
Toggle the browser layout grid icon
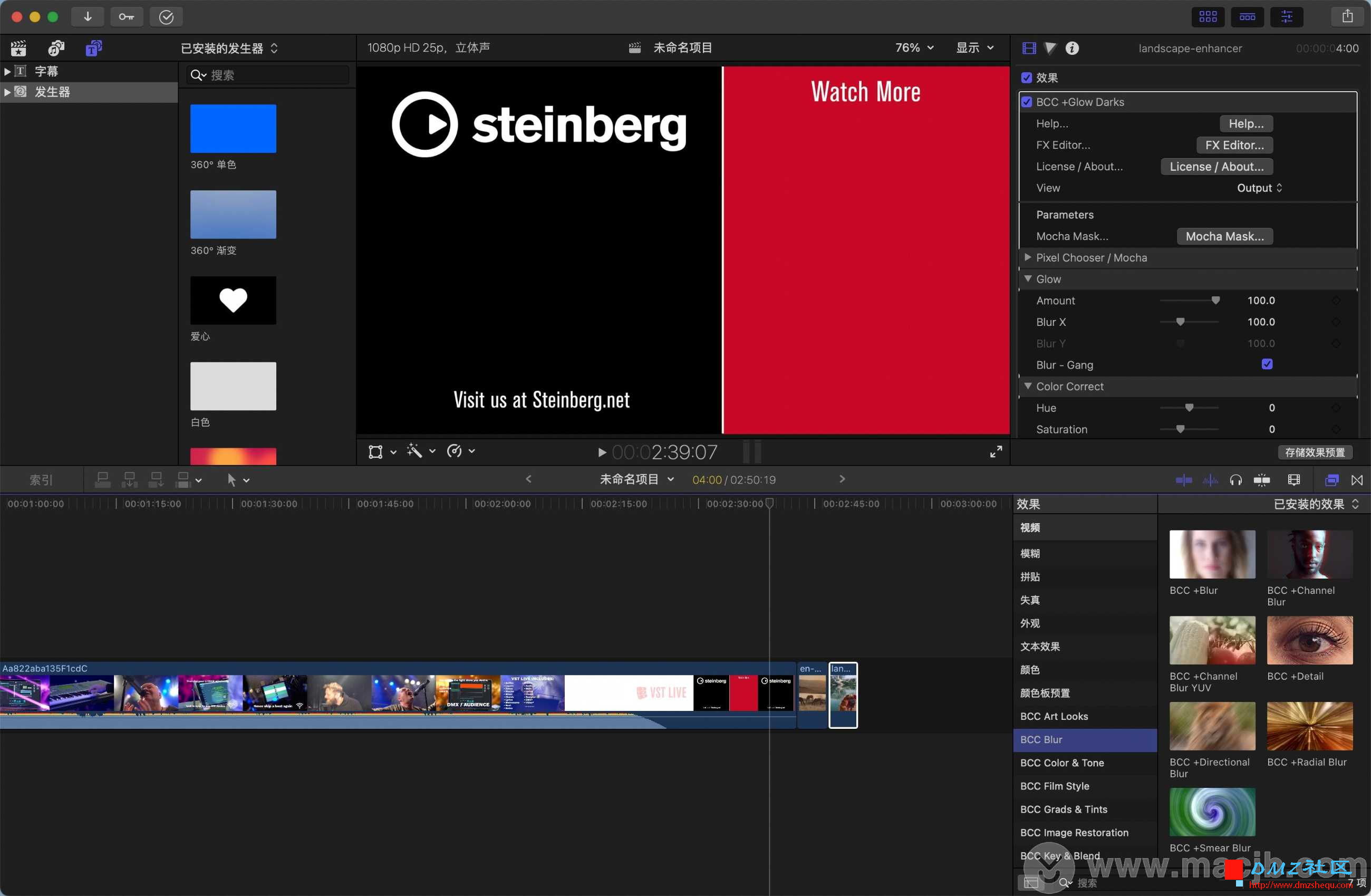tap(1208, 17)
